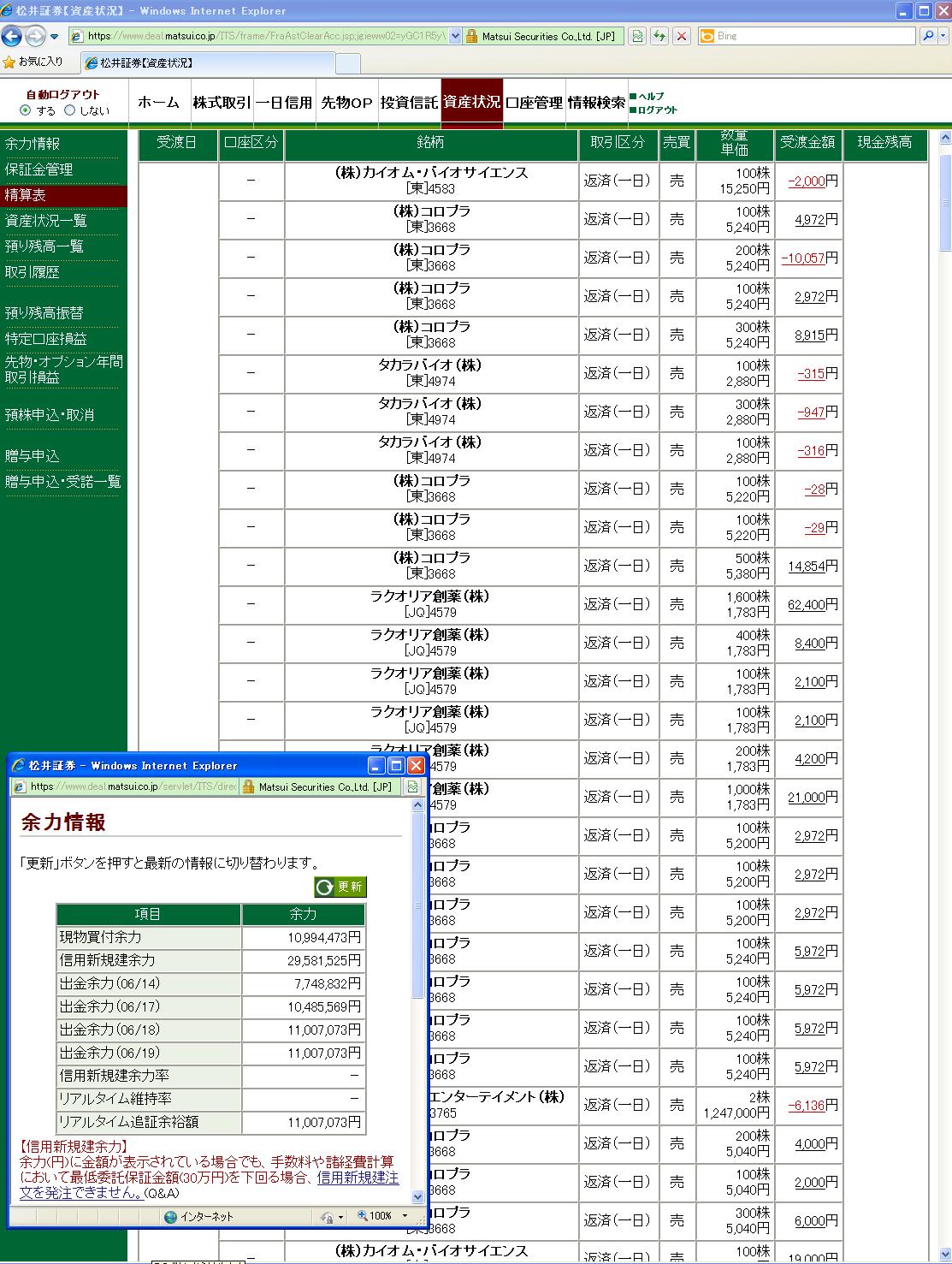The image size is (952, 1264).
Task: Open the 株式取引 navigation tab
Action: point(222,103)
